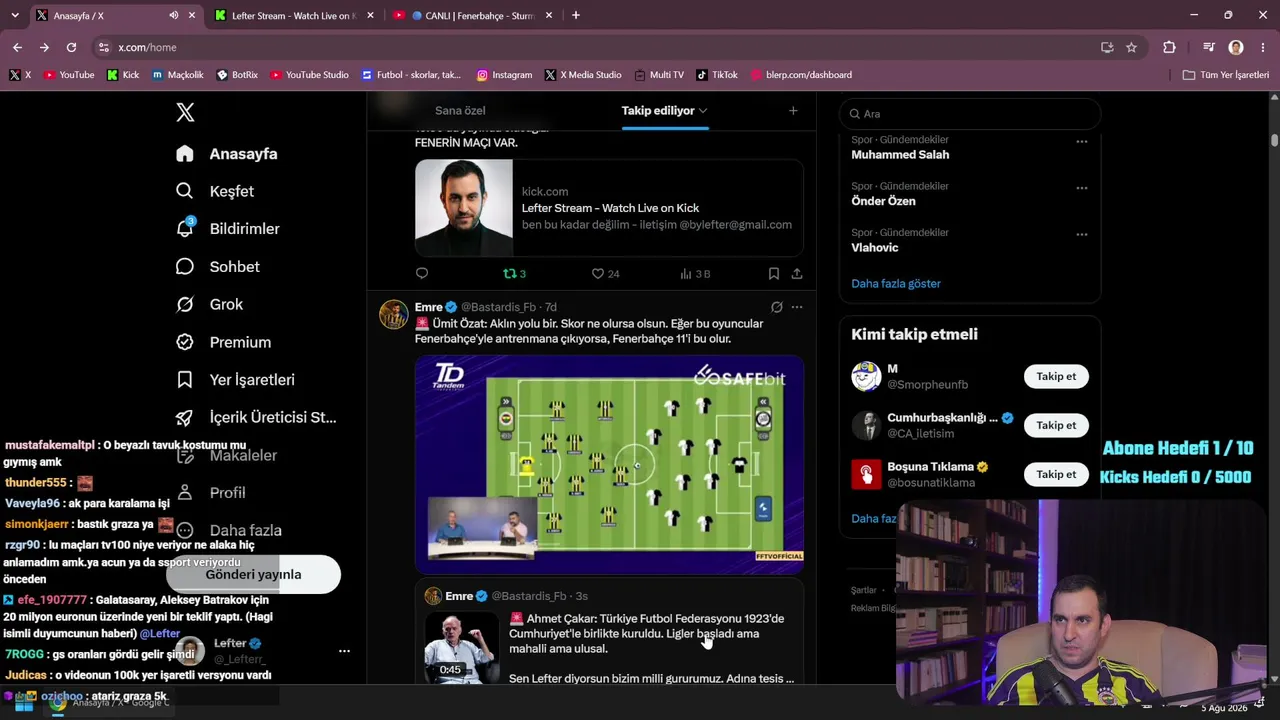Open the browser extensions puzzle icon

tap(1169, 47)
